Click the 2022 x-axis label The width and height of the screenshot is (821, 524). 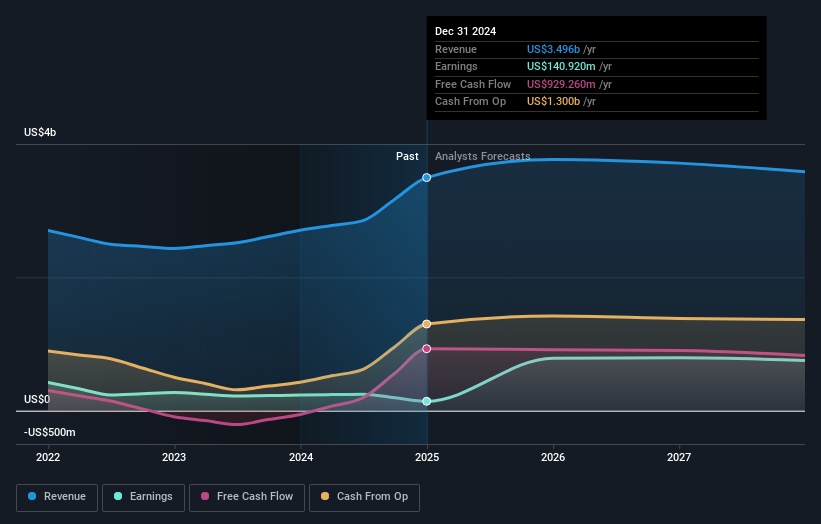click(48, 458)
